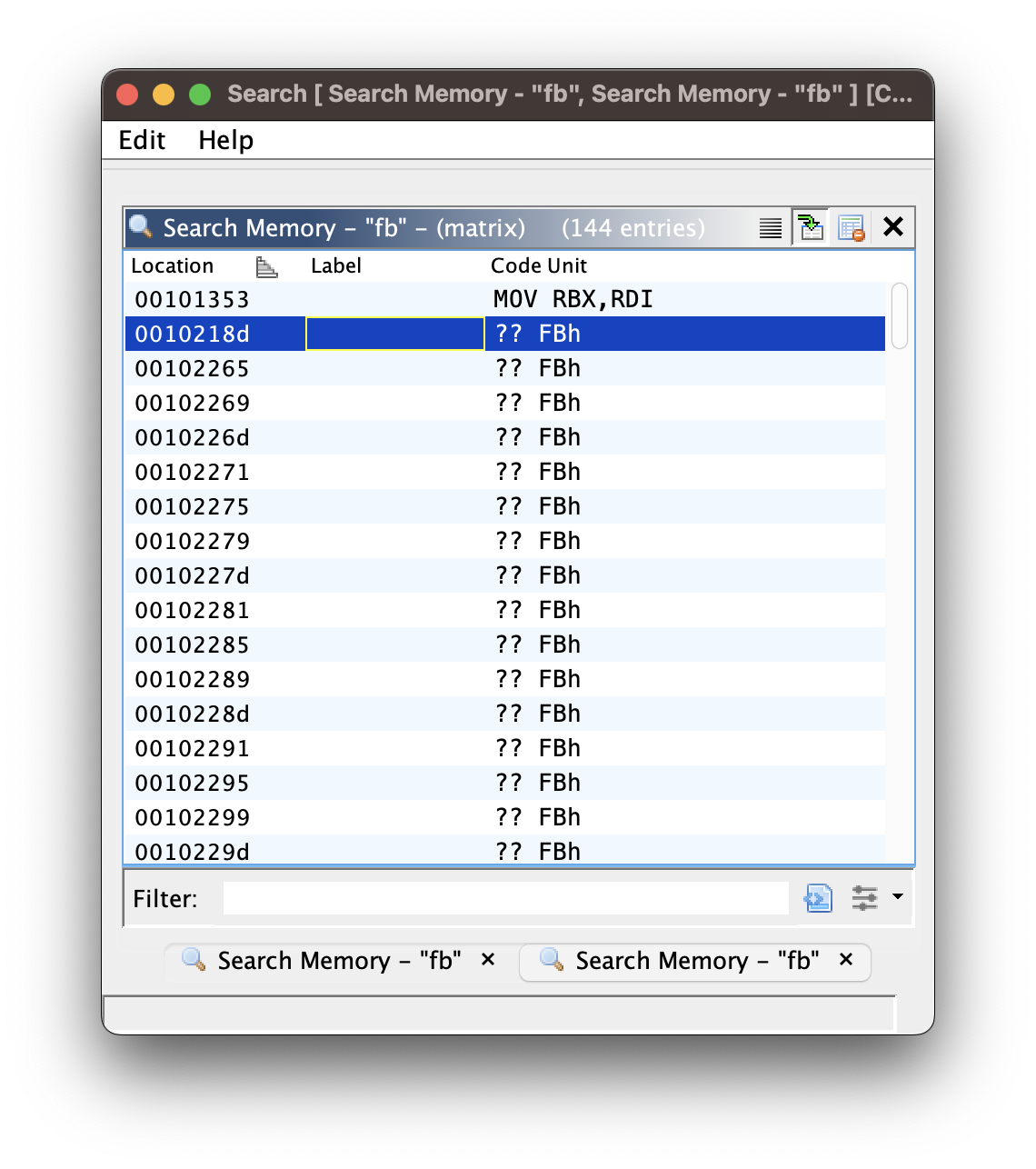The width and height of the screenshot is (1036, 1169).
Task: Close the first Search Memory "fb" tab
Action: (x=488, y=959)
